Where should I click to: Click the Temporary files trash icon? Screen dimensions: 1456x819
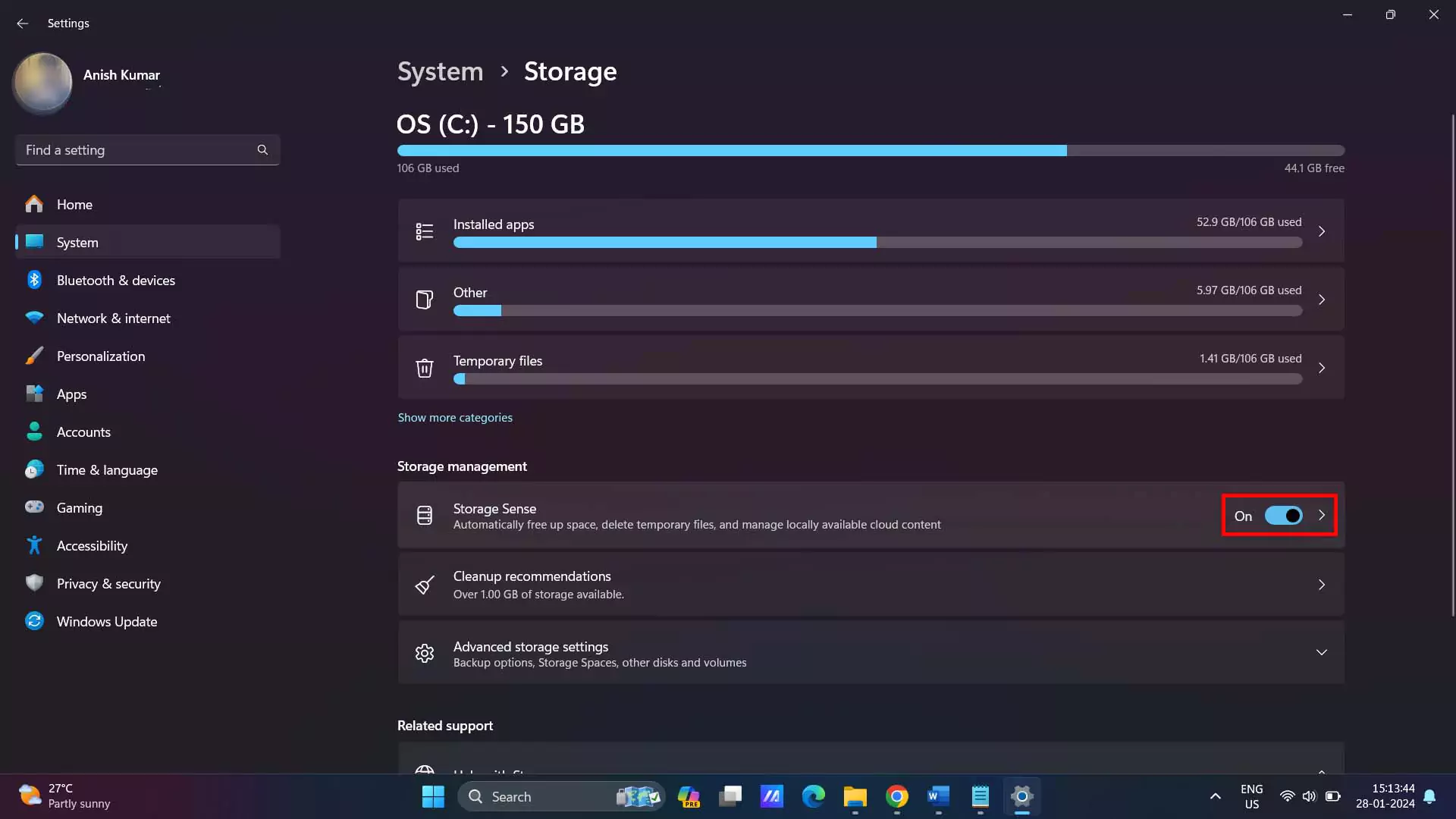click(x=424, y=367)
